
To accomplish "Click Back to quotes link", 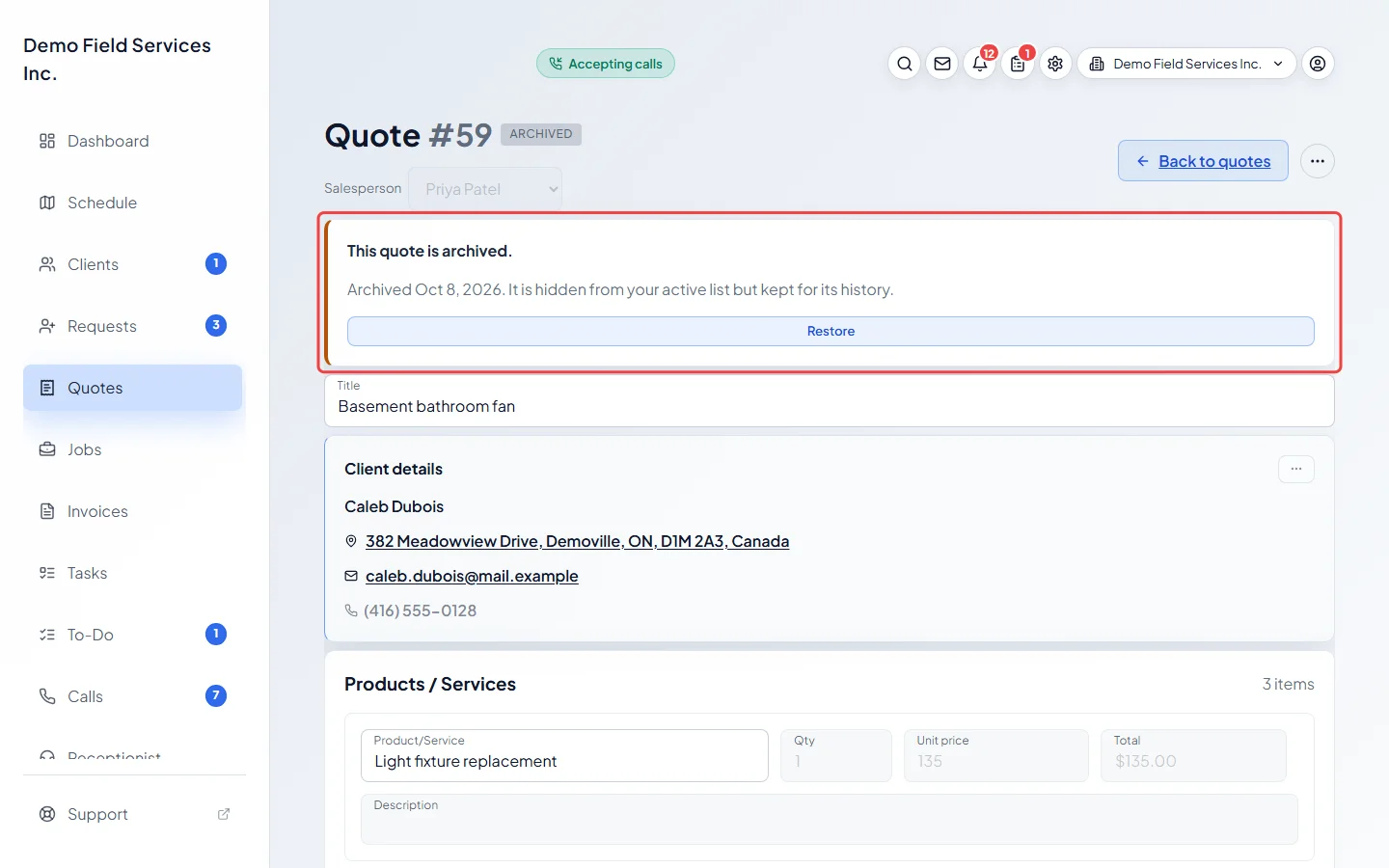I will click(x=1203, y=161).
